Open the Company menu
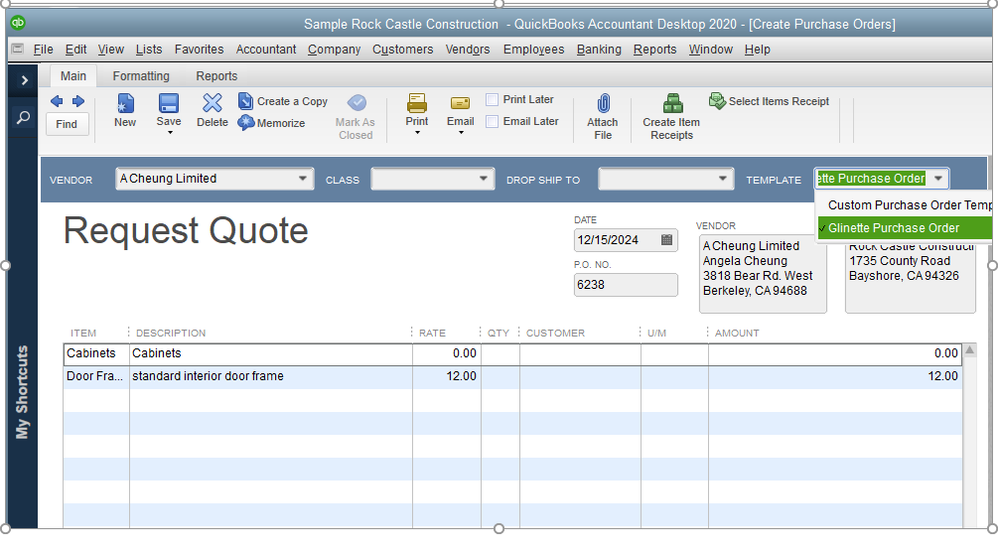This screenshot has width=999, height=536. (x=334, y=49)
